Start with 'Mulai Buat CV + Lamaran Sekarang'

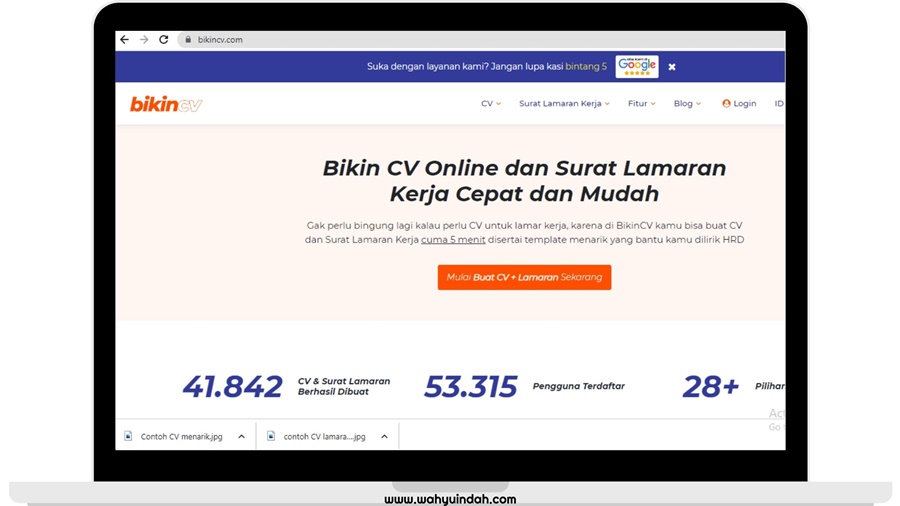tap(524, 277)
